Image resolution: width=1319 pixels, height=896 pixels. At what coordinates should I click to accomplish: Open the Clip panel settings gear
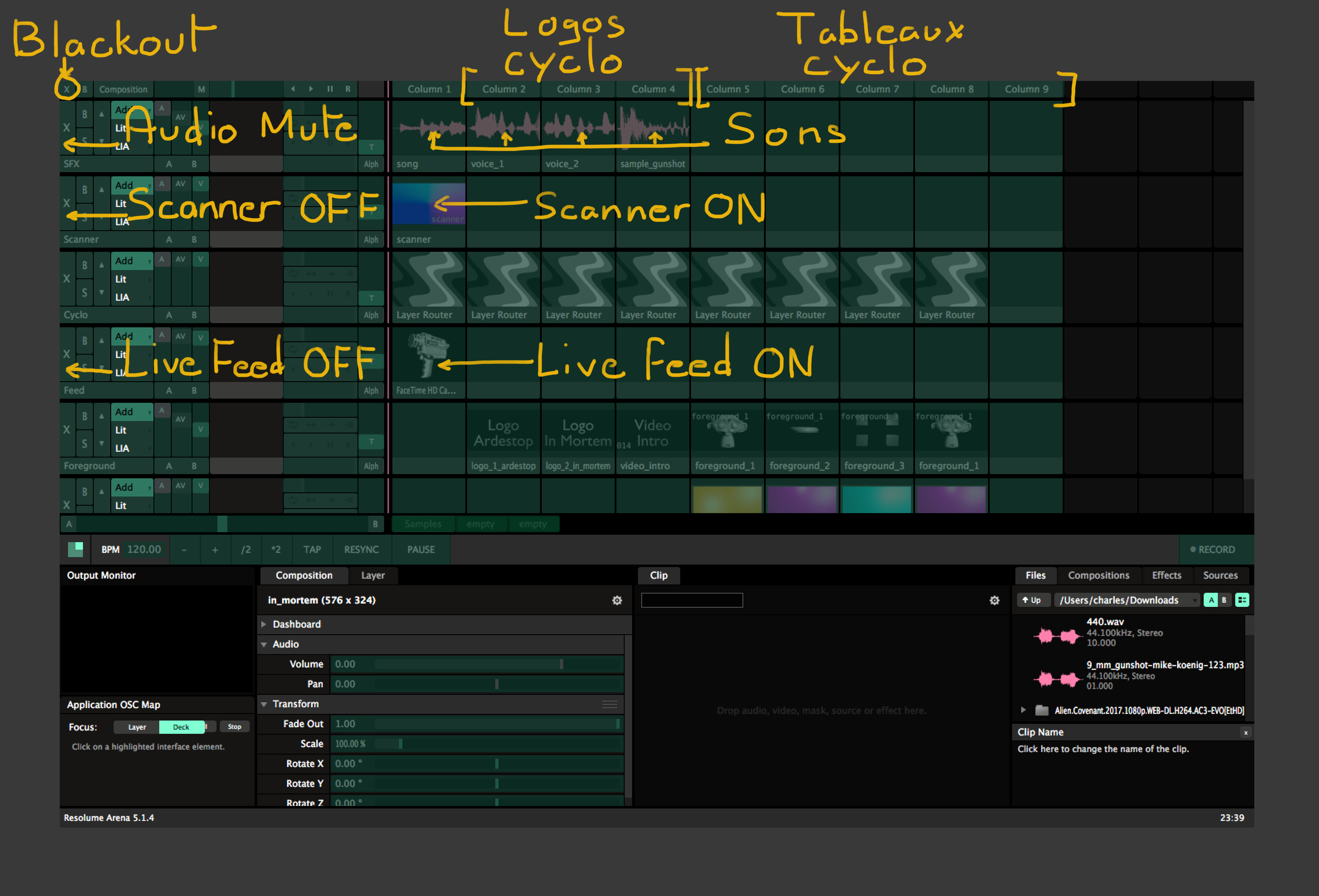point(994,600)
